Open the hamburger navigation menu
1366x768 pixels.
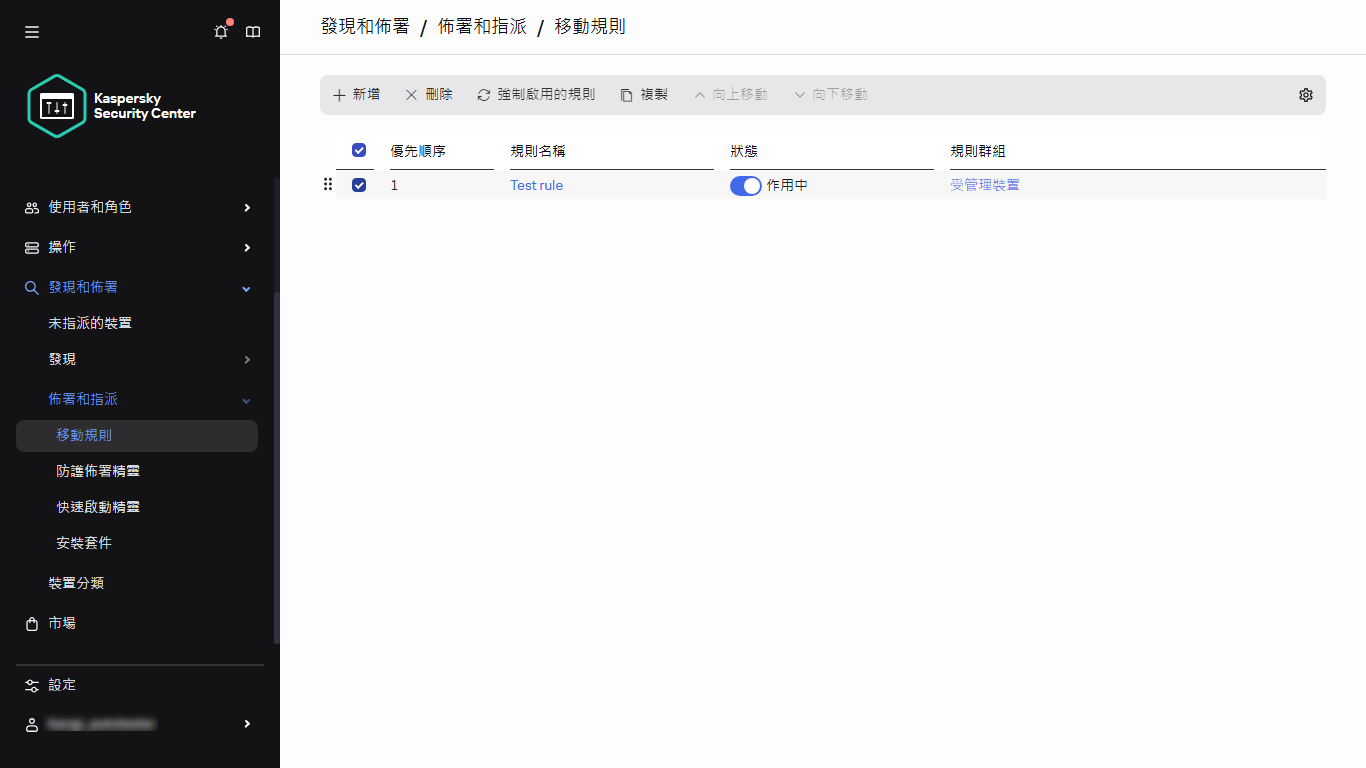31,31
